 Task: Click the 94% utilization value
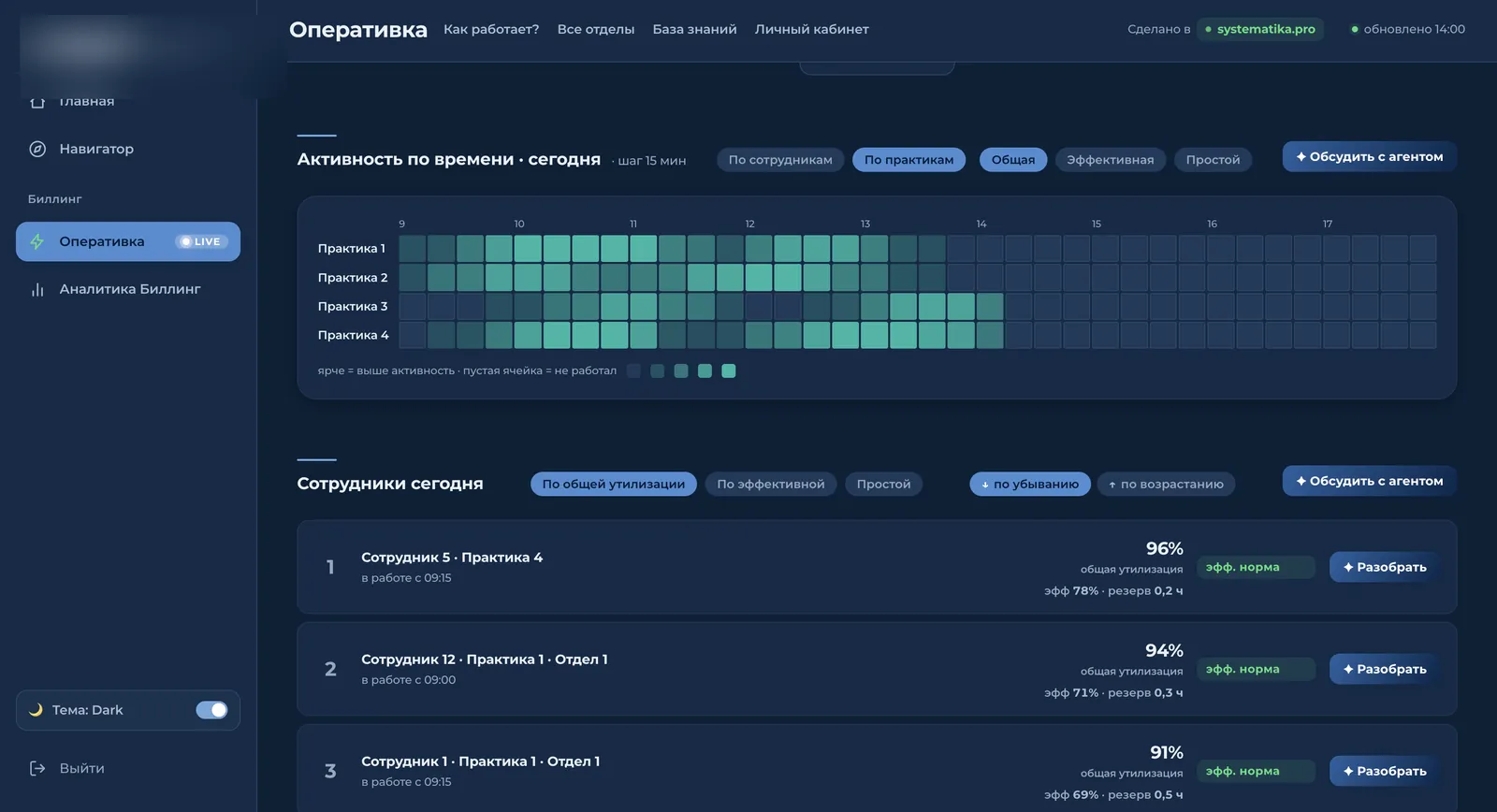coord(1165,651)
